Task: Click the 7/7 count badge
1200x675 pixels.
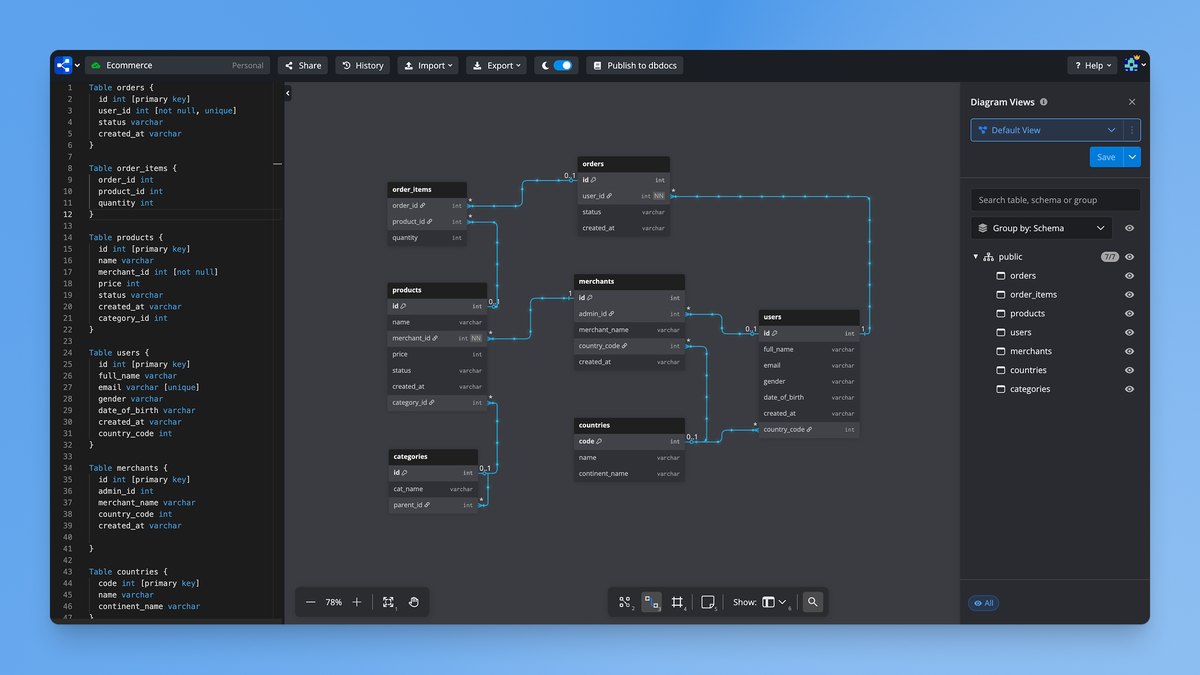Action: pyautogui.click(x=1110, y=257)
